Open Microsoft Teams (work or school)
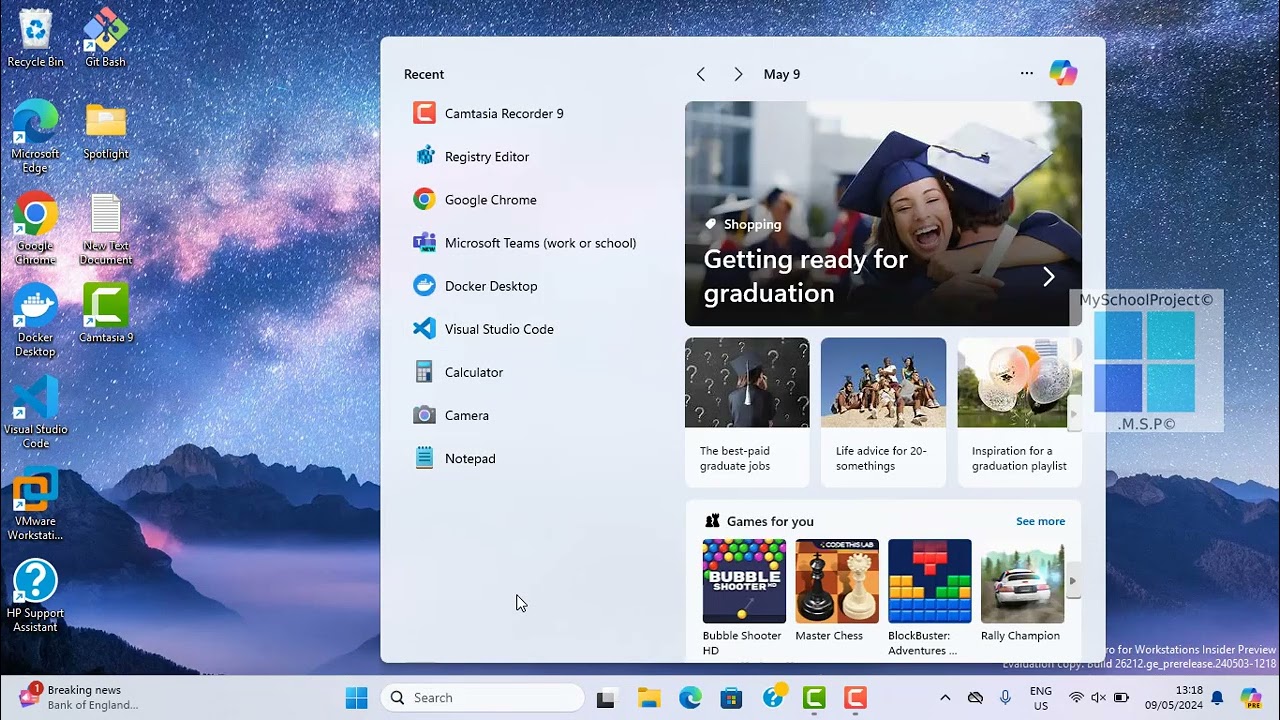 [527, 242]
